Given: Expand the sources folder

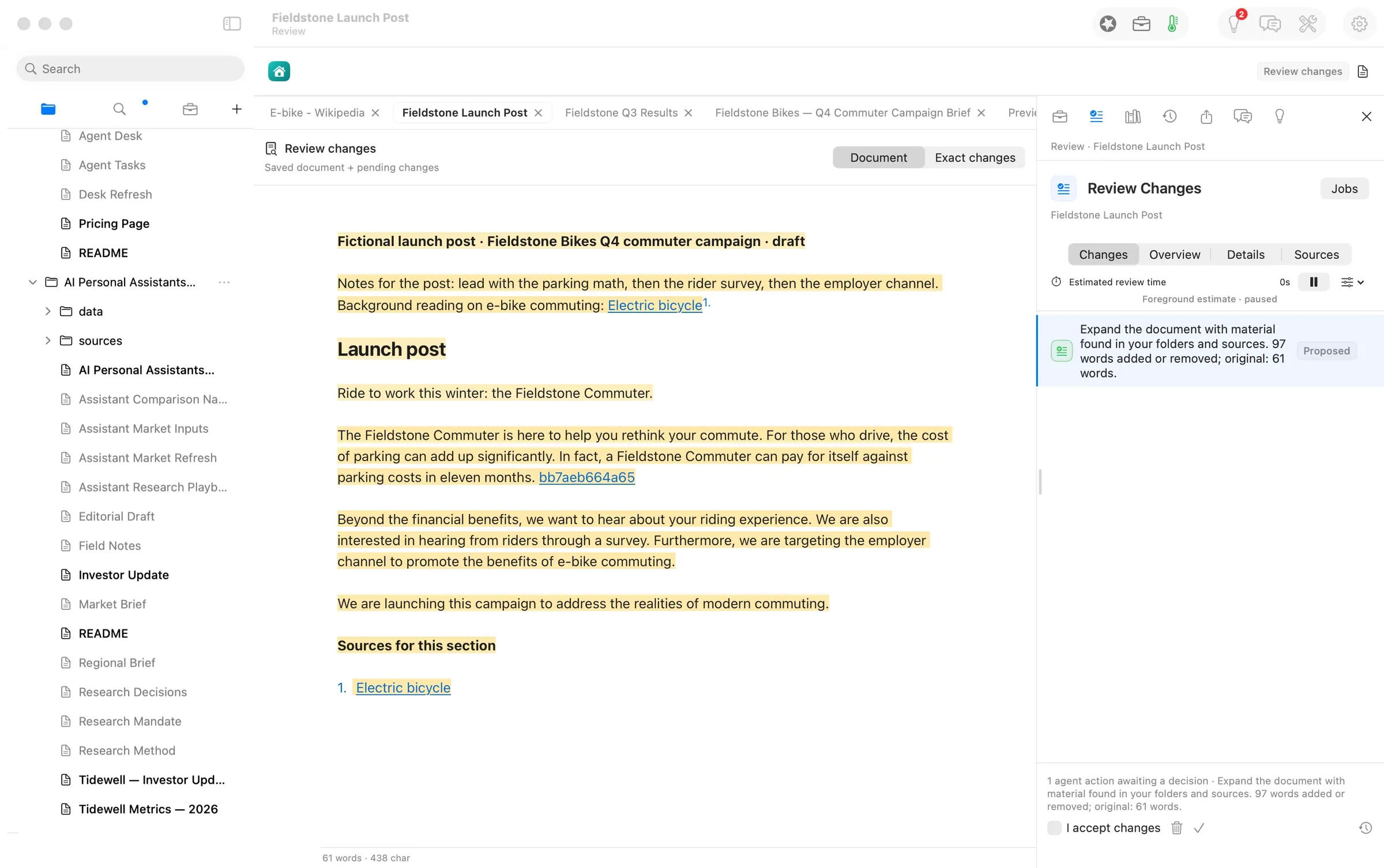Looking at the screenshot, I should [x=48, y=341].
